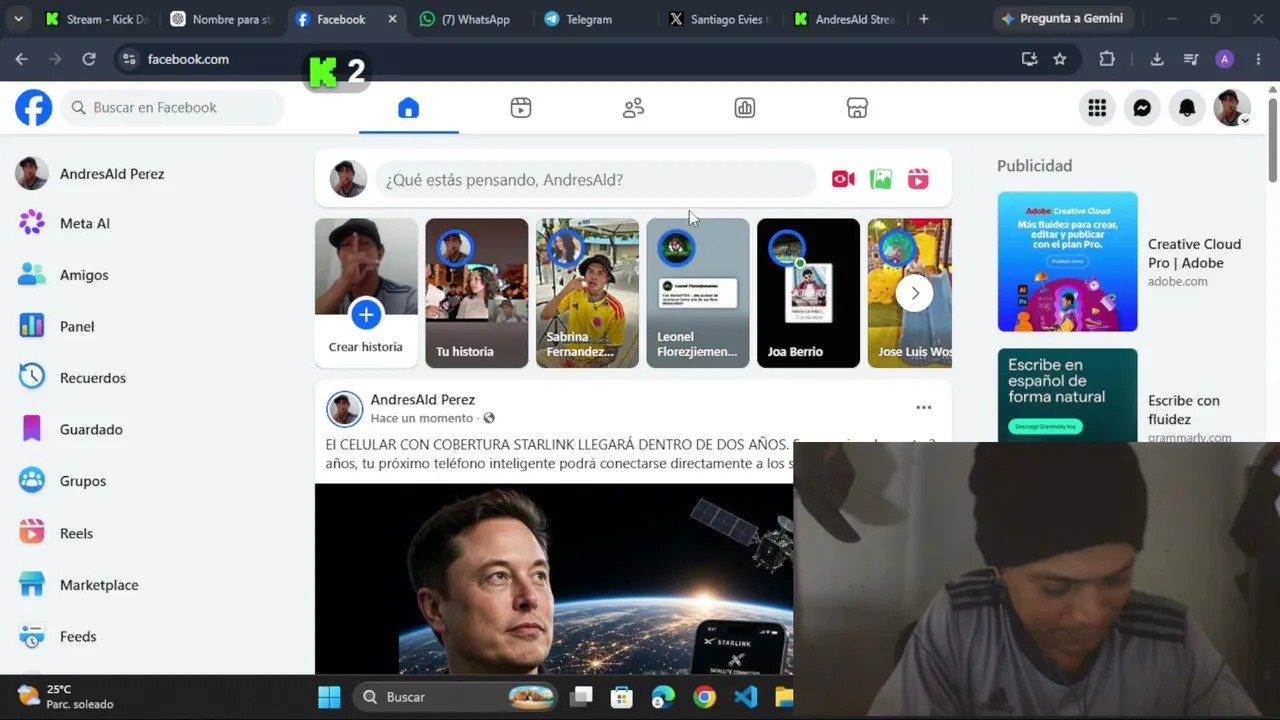Open the Facebook logo home link
Screen dimensions: 1280x720
(33, 107)
